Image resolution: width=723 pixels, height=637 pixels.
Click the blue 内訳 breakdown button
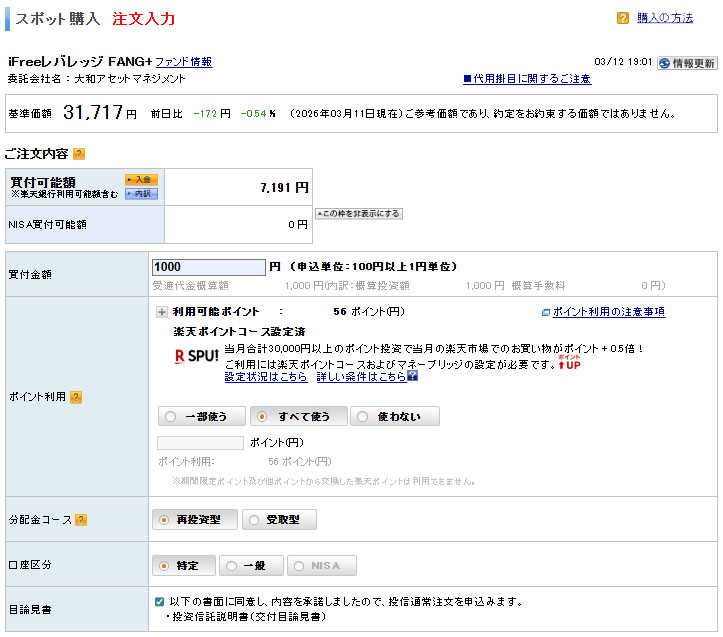[x=141, y=193]
